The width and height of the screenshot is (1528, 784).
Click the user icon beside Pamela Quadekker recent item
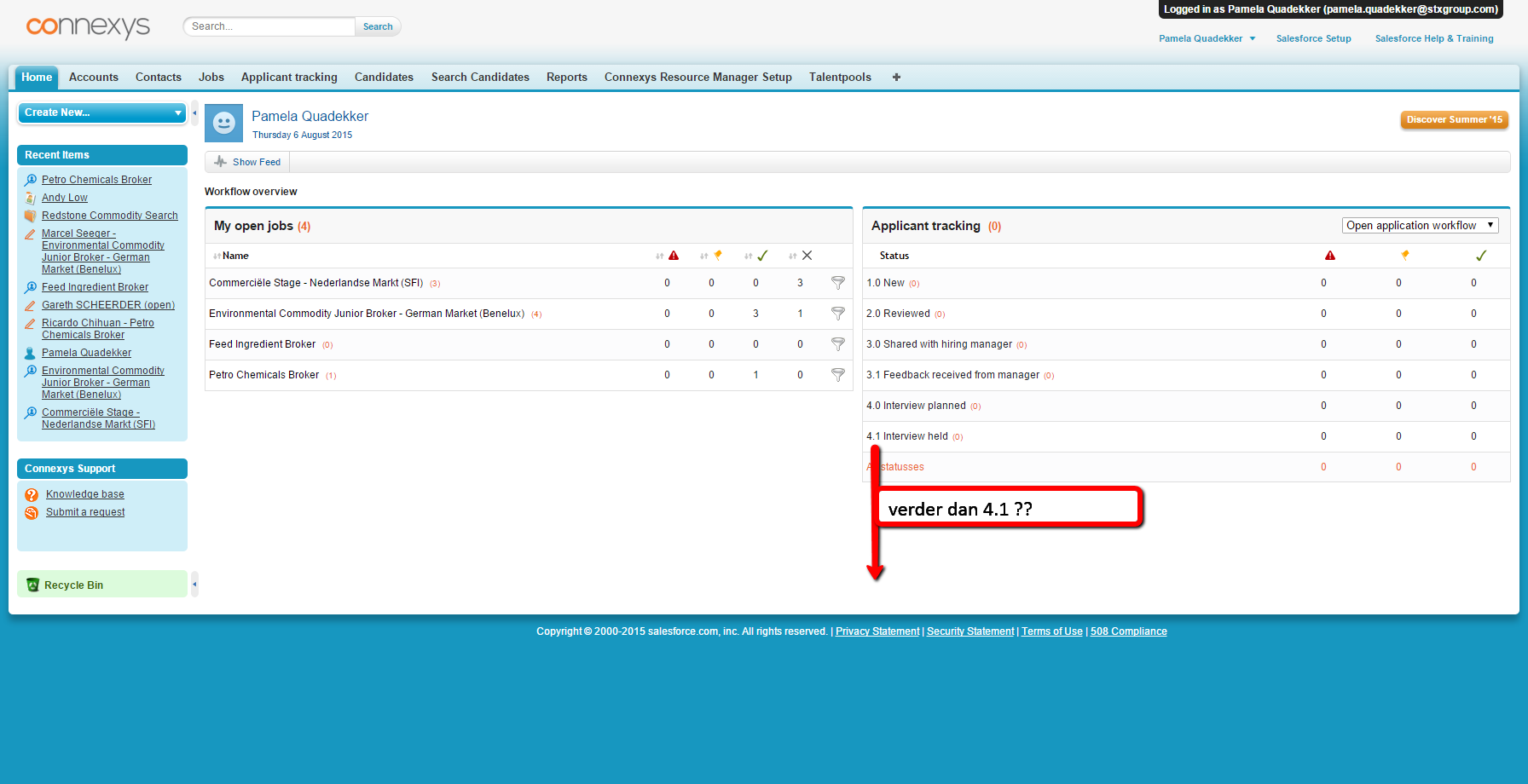pos(31,353)
